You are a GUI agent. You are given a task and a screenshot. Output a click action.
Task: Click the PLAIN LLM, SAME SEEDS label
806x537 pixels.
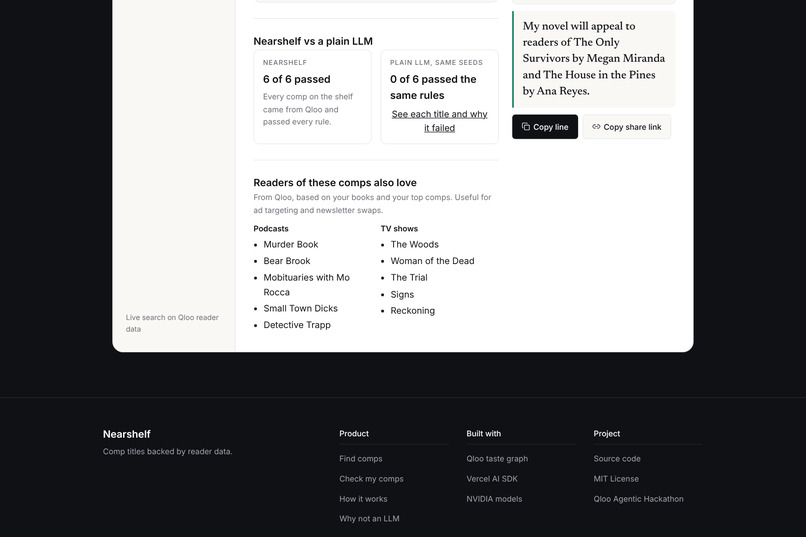(436, 62)
